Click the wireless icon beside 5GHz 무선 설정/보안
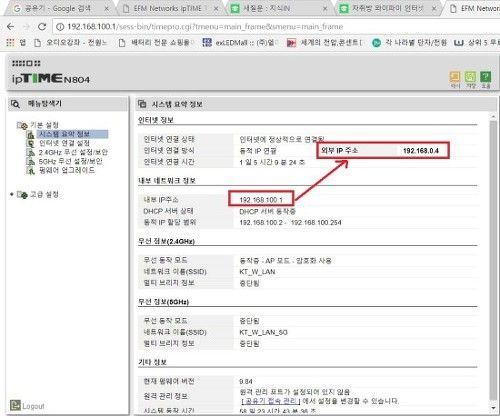The image size is (500, 416). pos(31,161)
